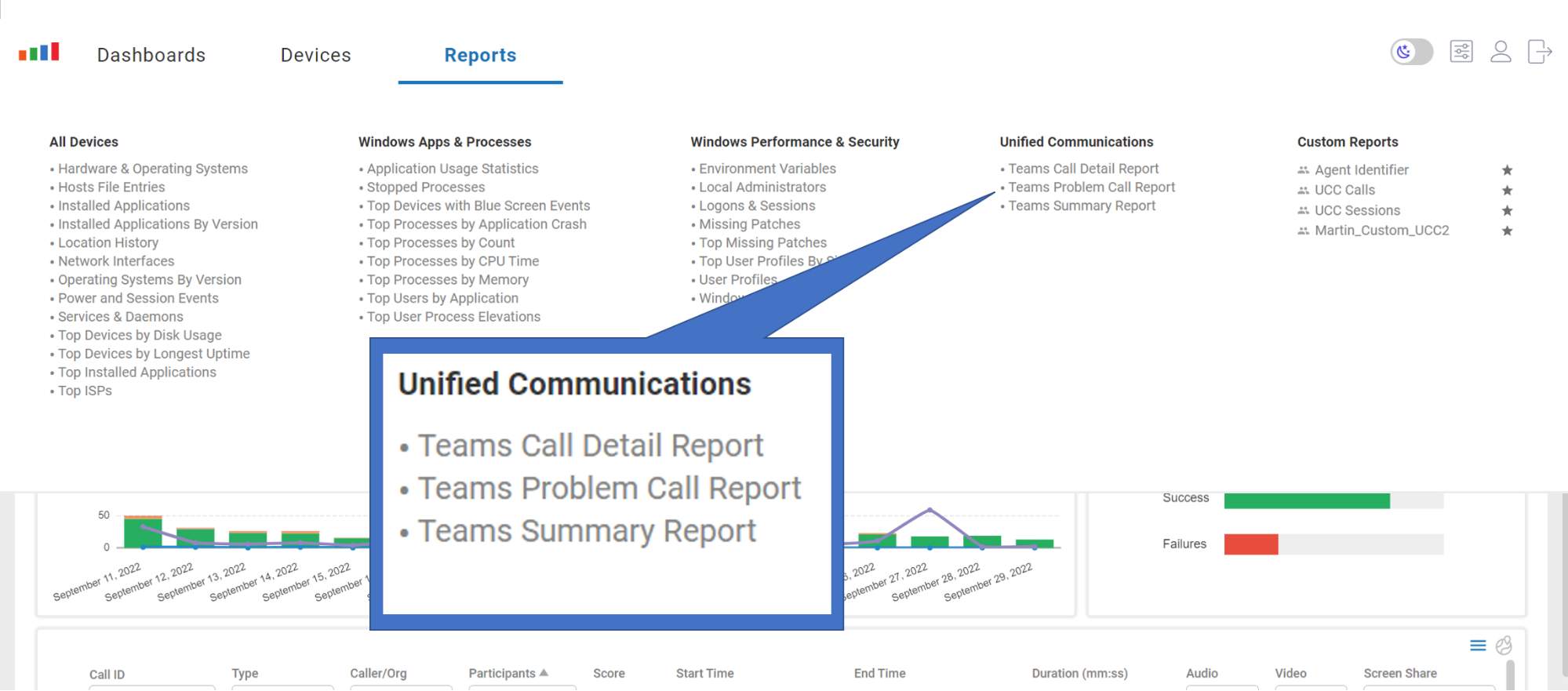Open the table hamburger menu icon
The height and width of the screenshot is (691, 1568).
point(1478,646)
